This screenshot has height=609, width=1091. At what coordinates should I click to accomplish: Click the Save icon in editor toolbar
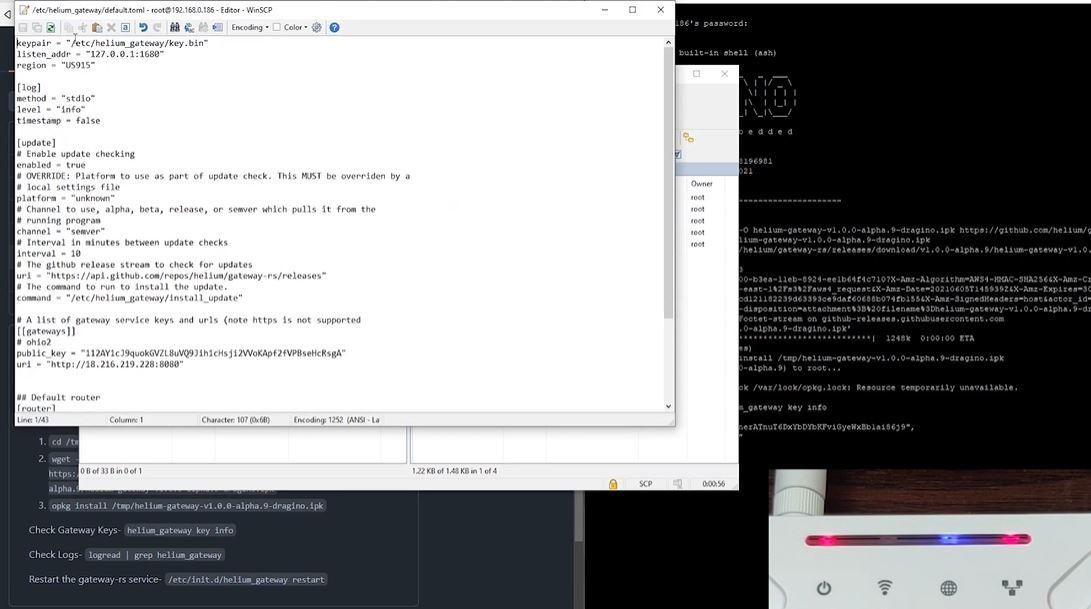[23, 27]
